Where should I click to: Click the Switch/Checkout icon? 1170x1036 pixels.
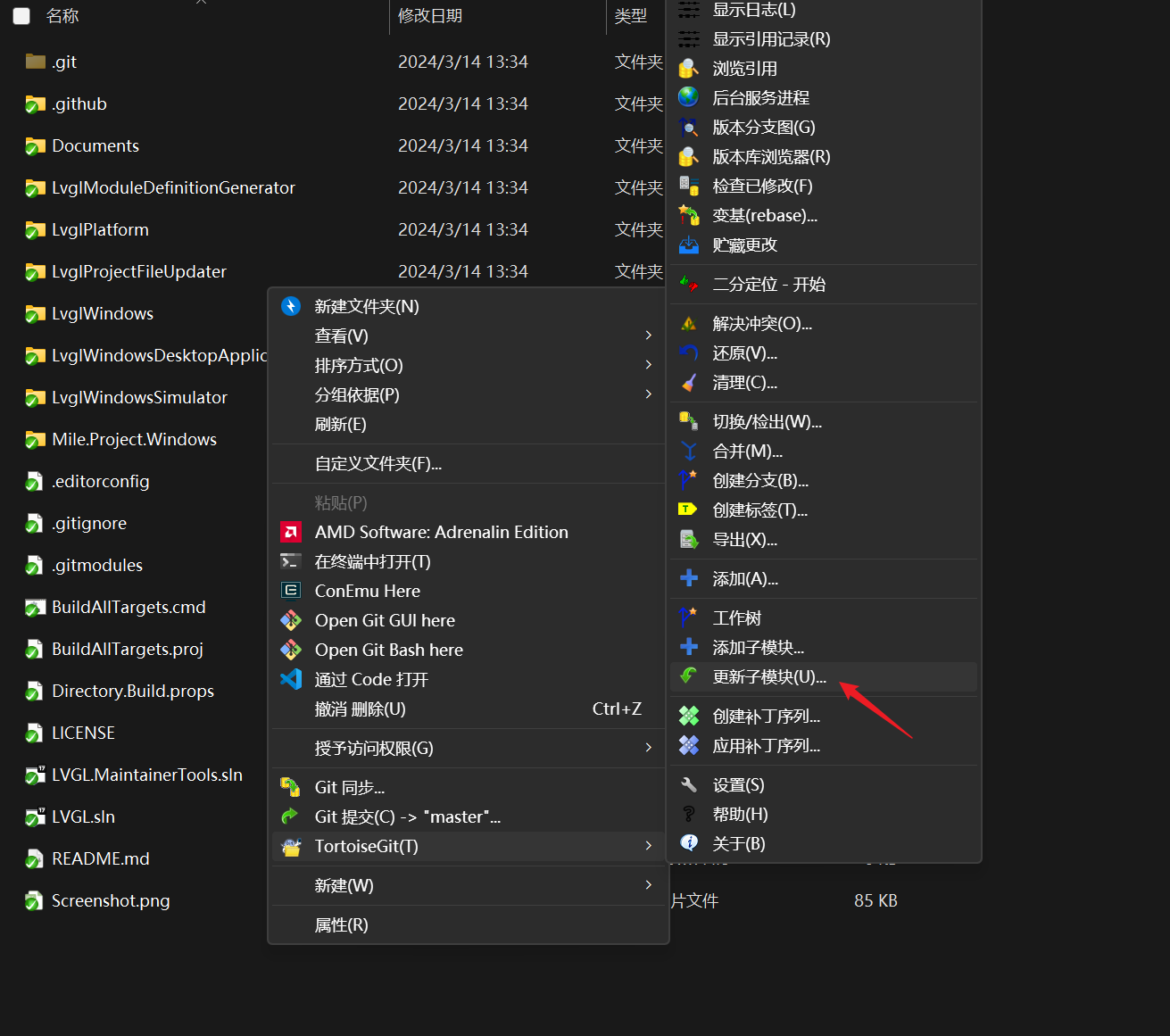[x=689, y=422]
